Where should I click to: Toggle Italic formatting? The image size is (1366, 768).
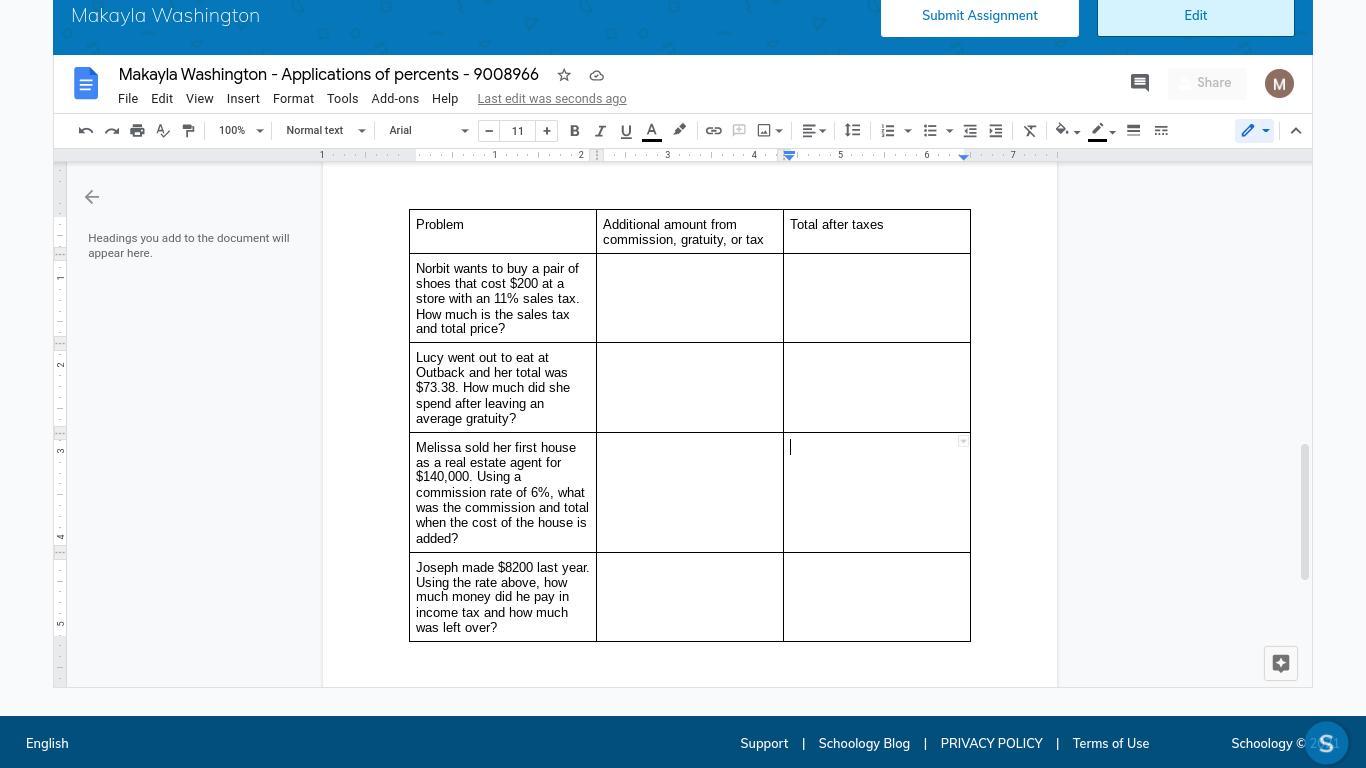pos(600,131)
